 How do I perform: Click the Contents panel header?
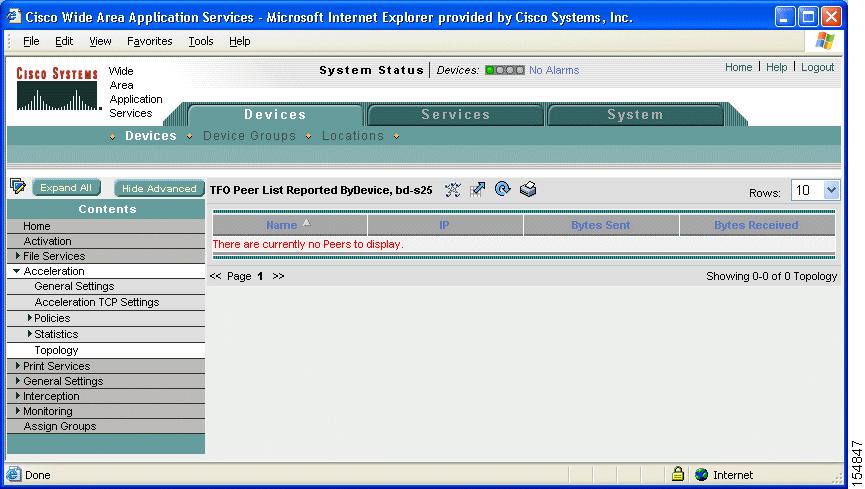tap(106, 209)
